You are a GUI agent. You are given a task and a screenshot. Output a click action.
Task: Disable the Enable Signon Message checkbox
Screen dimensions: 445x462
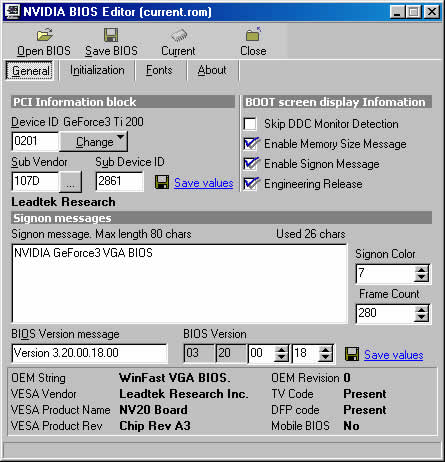pos(251,164)
